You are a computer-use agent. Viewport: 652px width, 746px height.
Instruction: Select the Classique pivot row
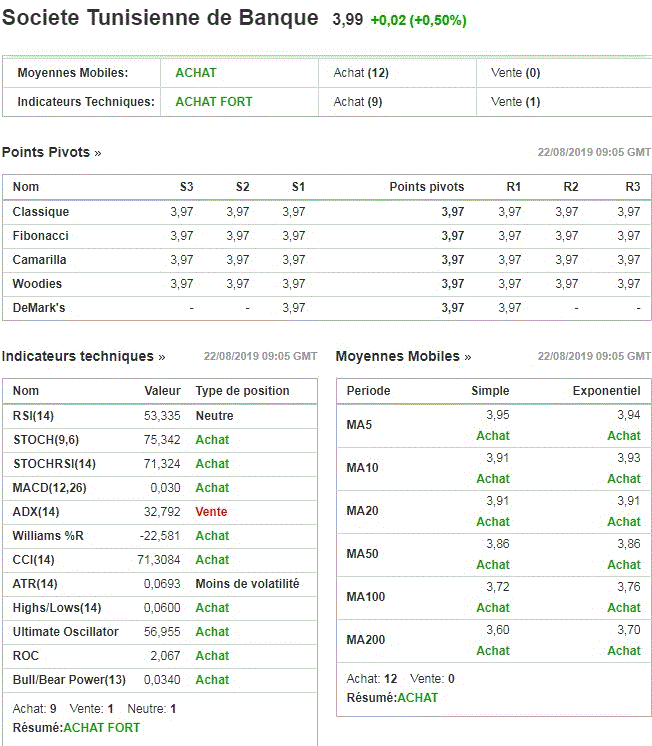coord(327,212)
